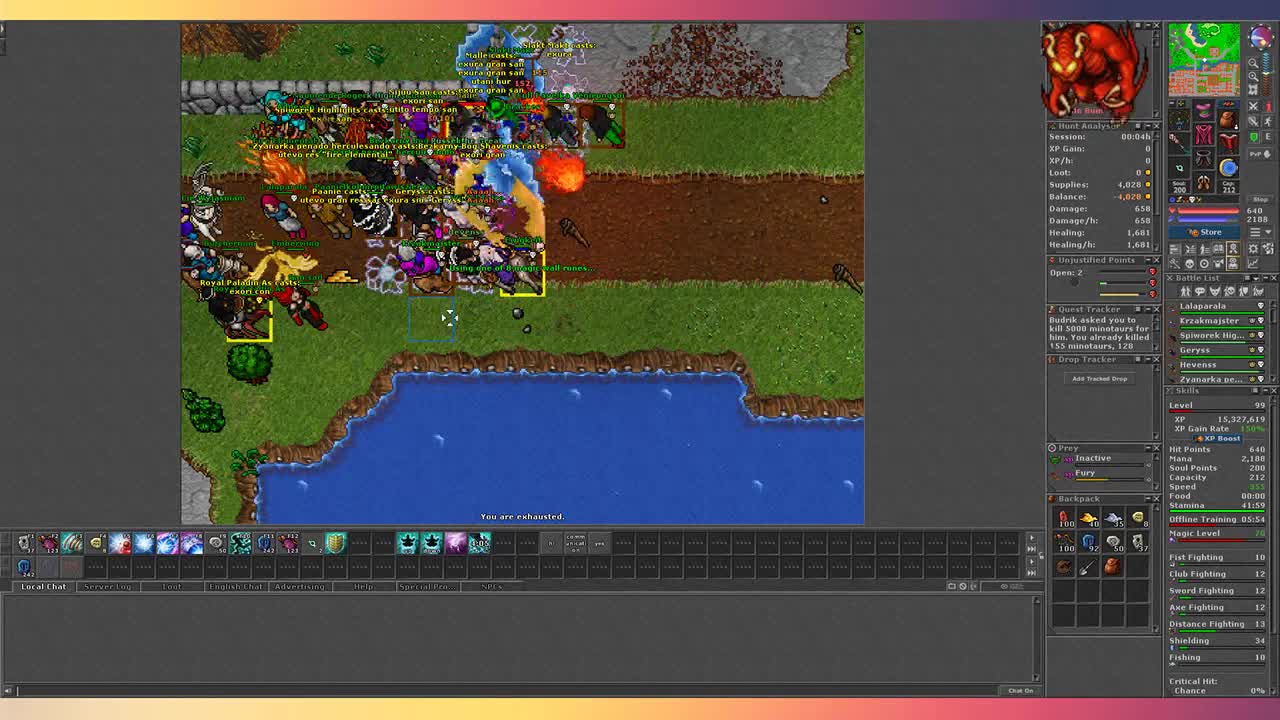
Task: Collapse the Quest Tracker panel
Action: coord(1148,310)
